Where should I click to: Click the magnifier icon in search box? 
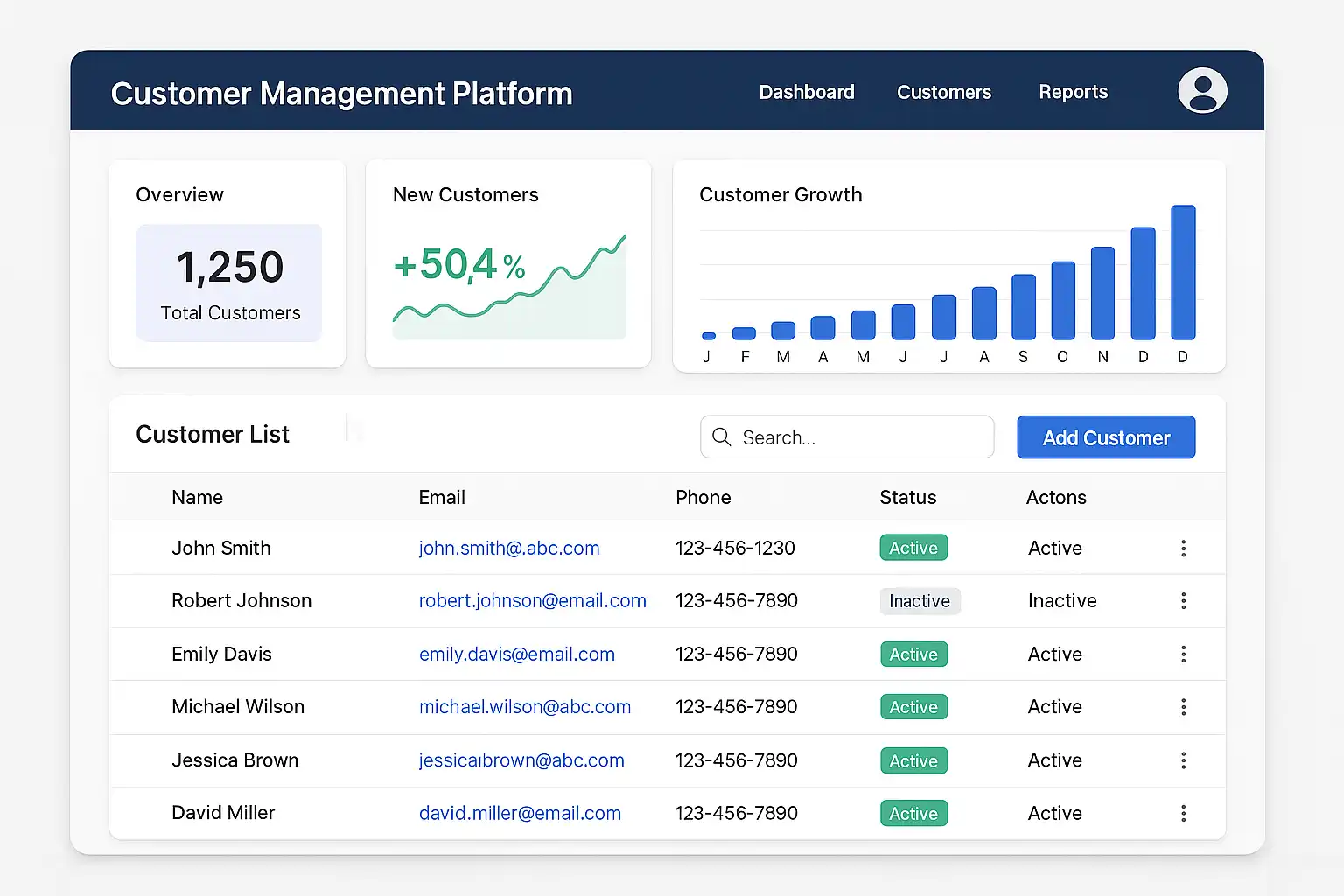[722, 437]
